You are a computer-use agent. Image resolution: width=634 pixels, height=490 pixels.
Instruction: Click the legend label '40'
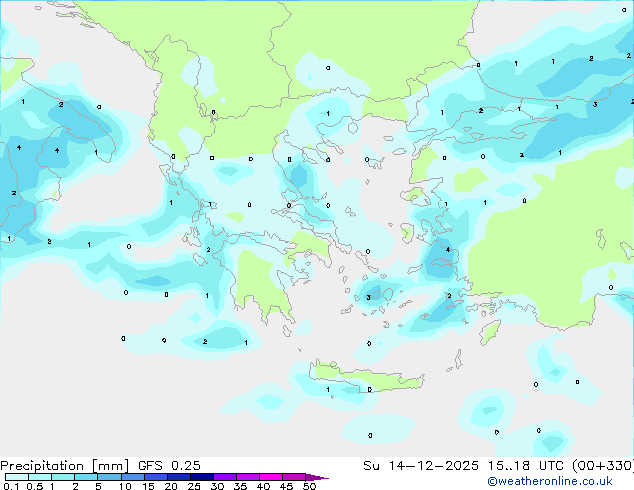263,486
